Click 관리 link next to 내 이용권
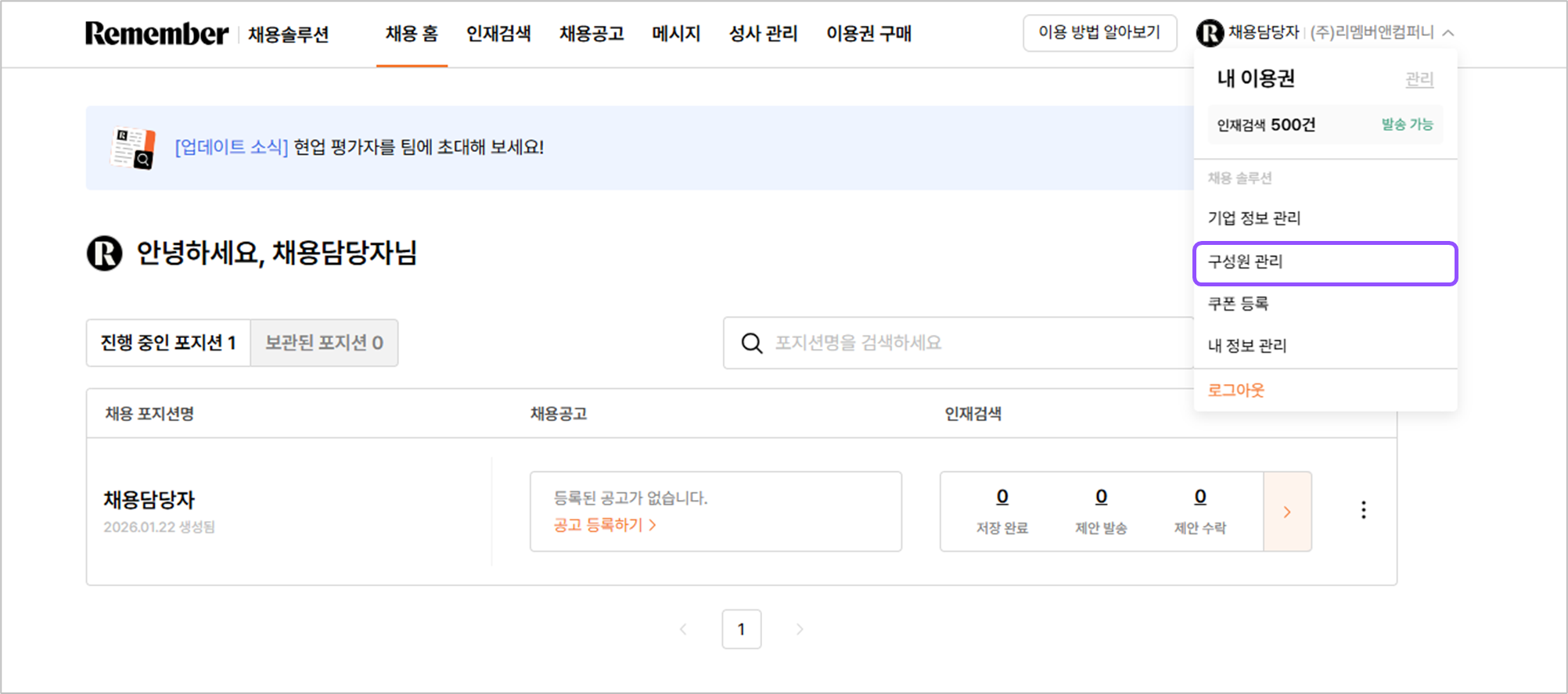 (x=1419, y=79)
